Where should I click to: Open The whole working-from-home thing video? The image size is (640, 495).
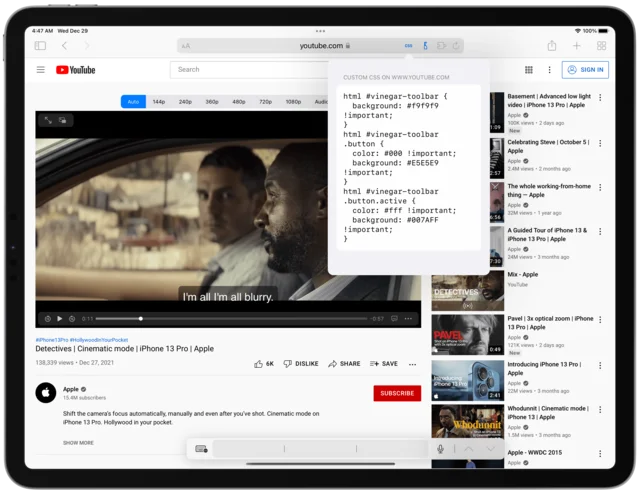[x=549, y=191]
